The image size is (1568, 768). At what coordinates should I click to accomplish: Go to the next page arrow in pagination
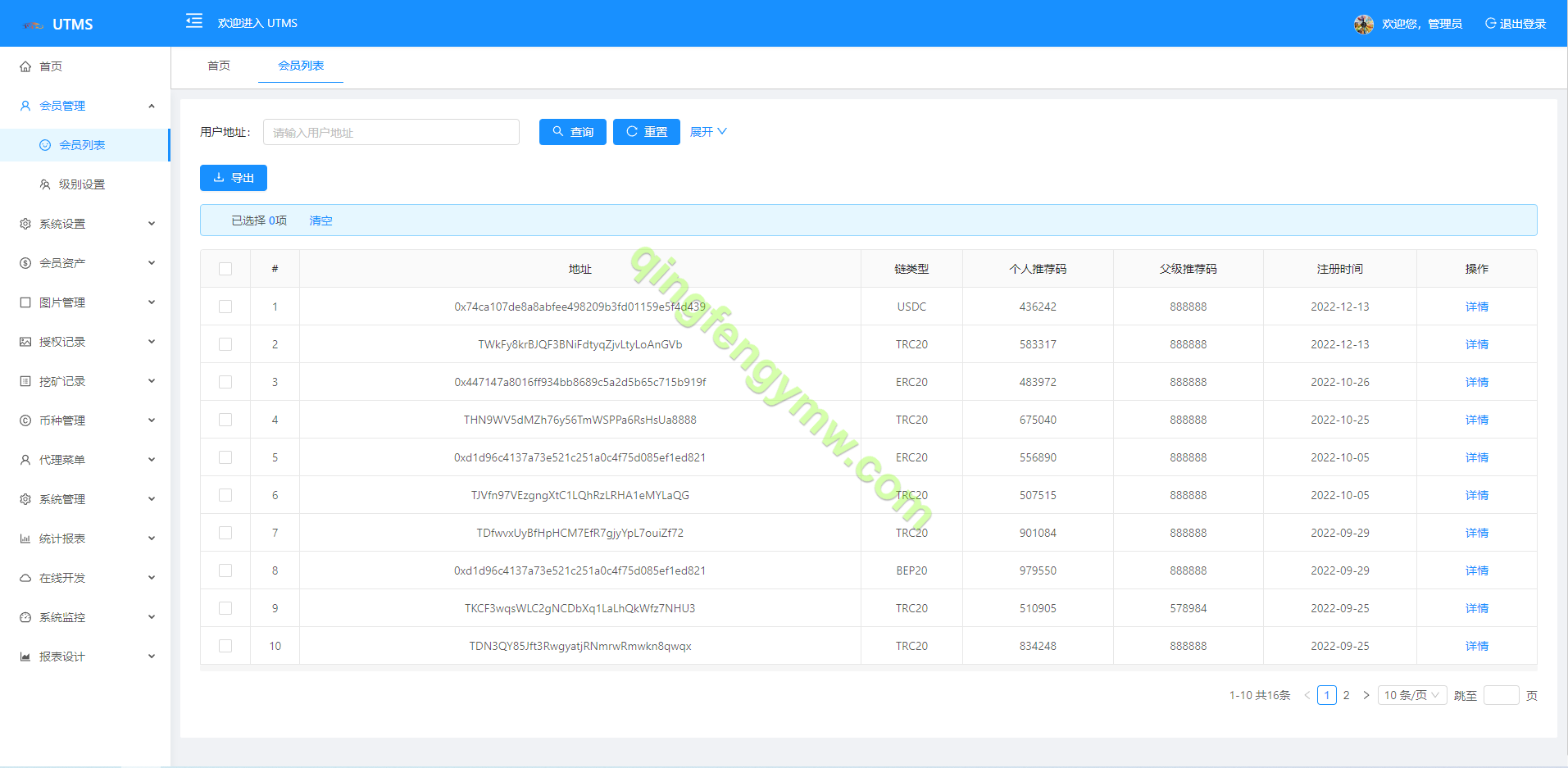(x=1366, y=695)
